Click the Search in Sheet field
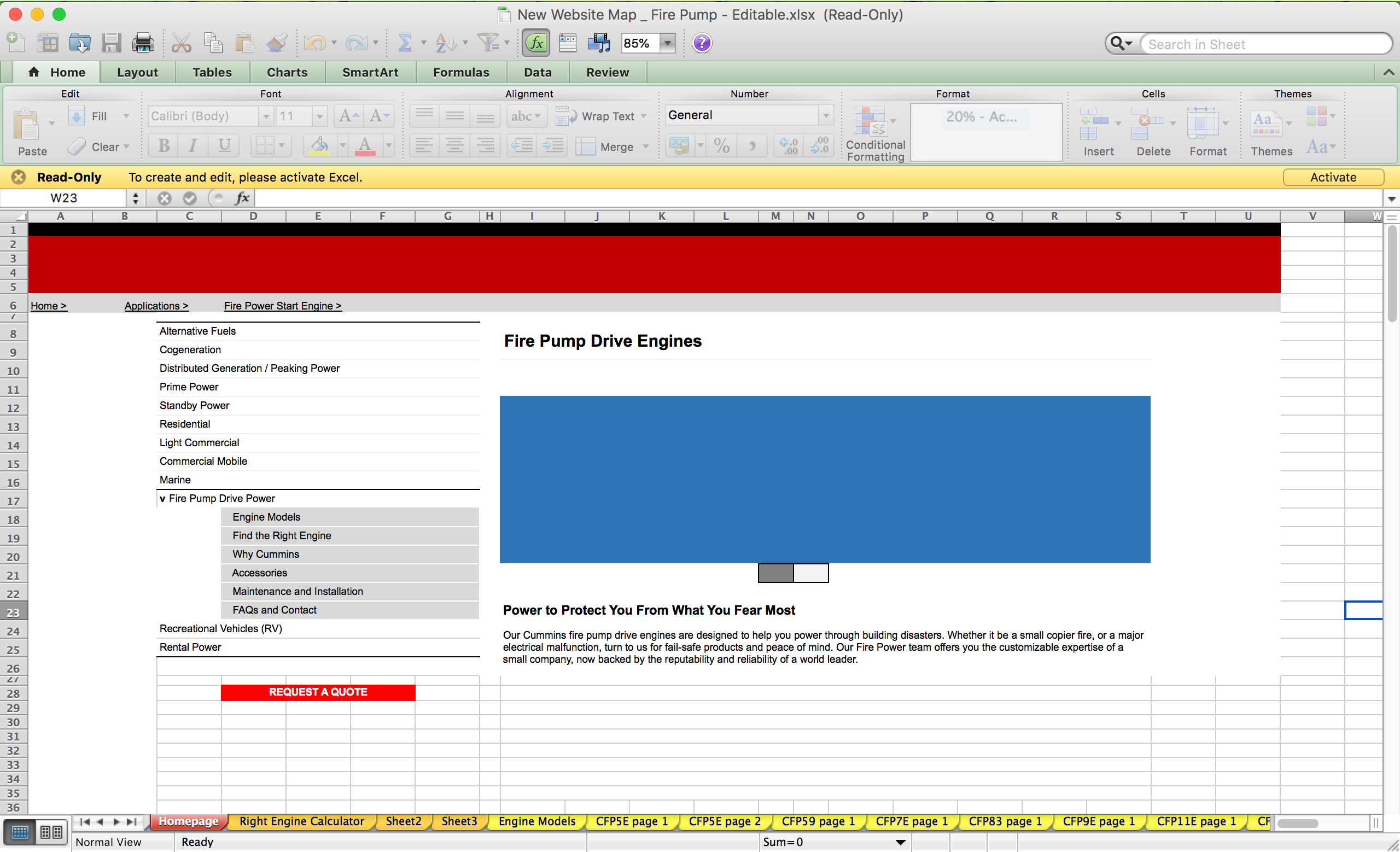This screenshot has width=1400, height=852. 1266,44
